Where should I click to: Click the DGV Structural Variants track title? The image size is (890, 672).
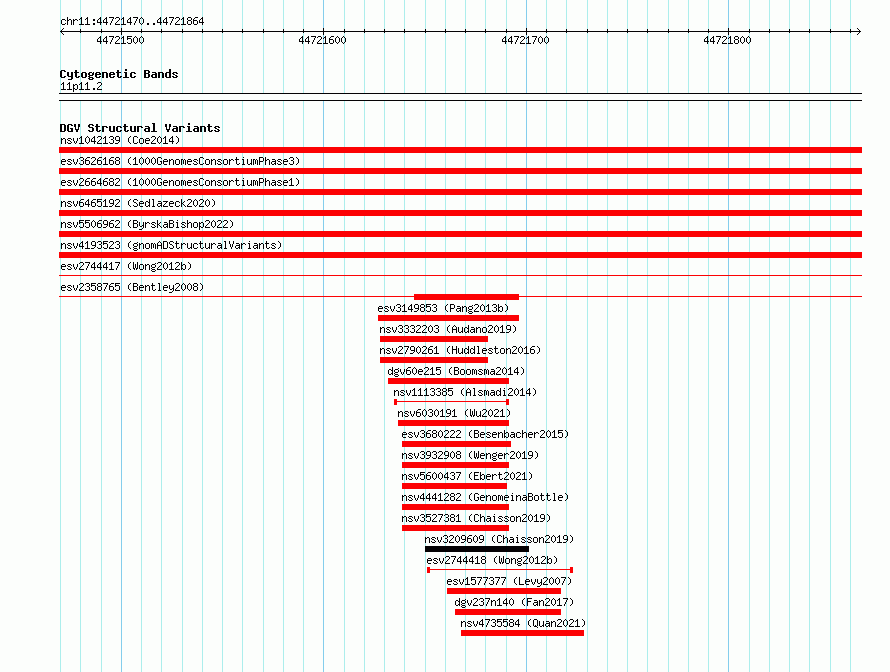coord(140,128)
